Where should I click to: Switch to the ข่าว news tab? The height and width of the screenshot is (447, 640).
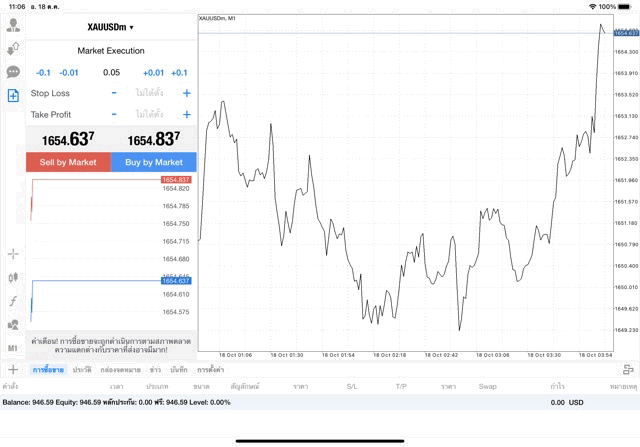click(155, 370)
